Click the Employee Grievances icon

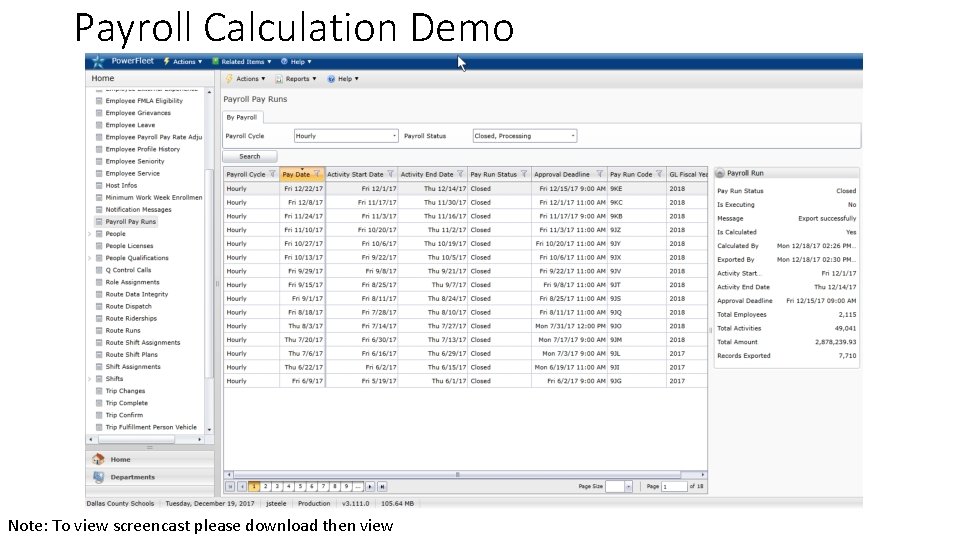99,113
